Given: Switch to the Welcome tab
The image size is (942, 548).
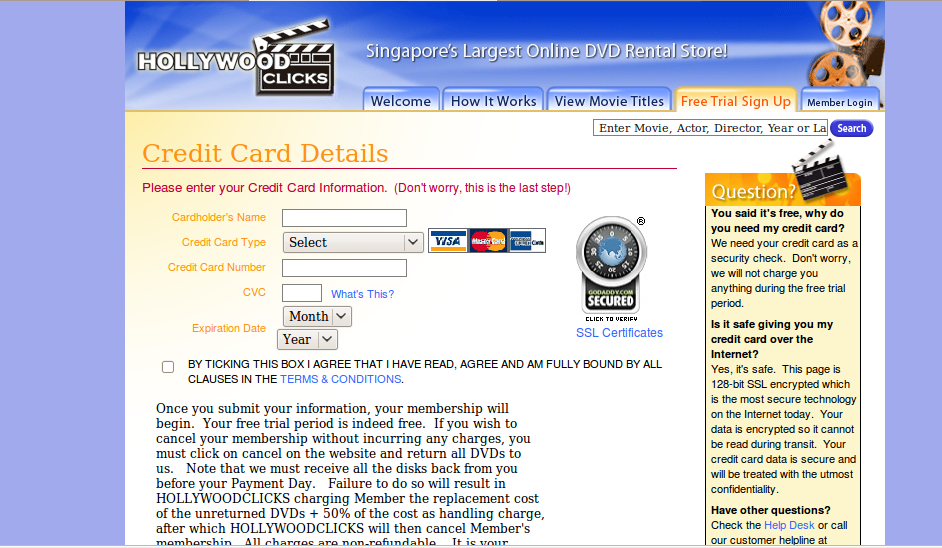Looking at the screenshot, I should [x=400, y=101].
